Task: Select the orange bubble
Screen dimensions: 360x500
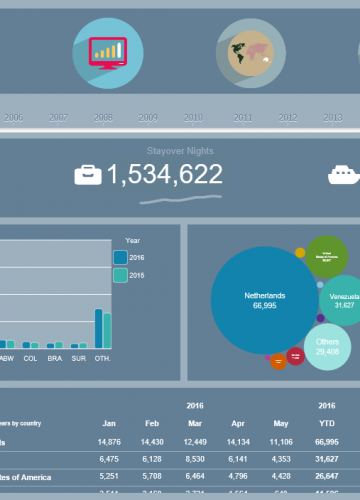Action: (x=278, y=362)
